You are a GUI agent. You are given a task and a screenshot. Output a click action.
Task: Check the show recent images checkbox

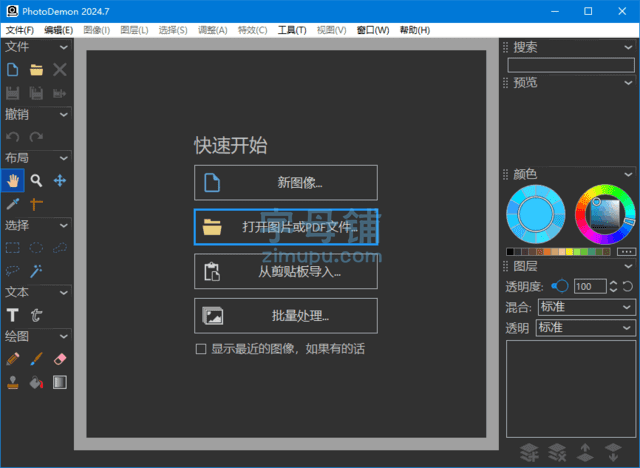pos(201,349)
